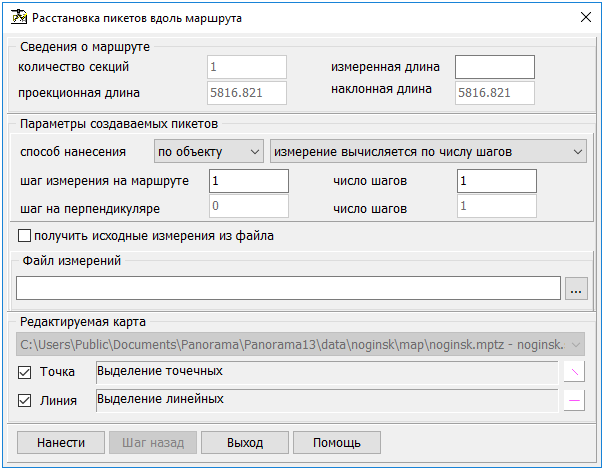The width and height of the screenshot is (604, 470).
Task: Click the dialog title bar app icon
Action: tap(17, 17)
